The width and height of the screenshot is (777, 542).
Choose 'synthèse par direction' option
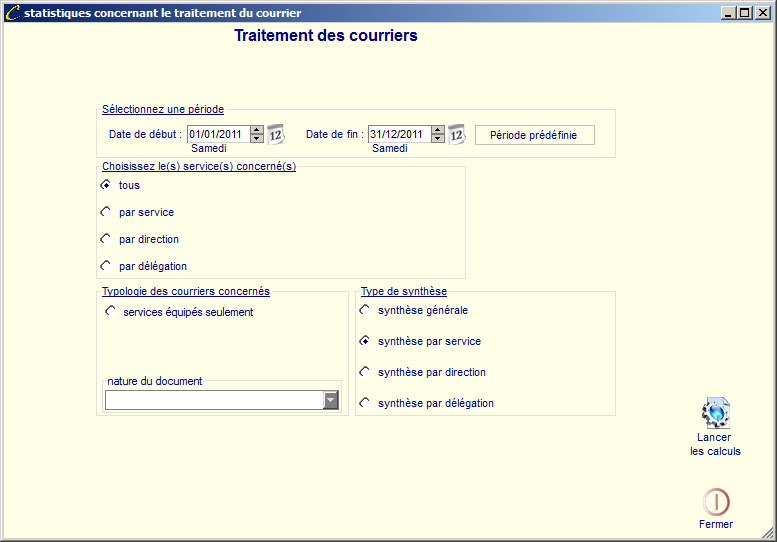coord(365,372)
